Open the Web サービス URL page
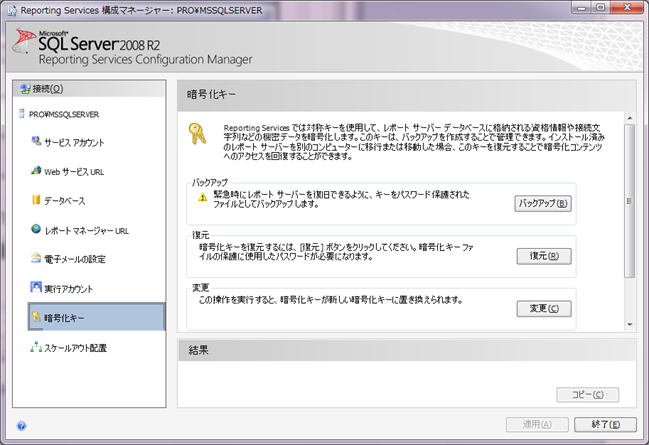 pos(74,172)
